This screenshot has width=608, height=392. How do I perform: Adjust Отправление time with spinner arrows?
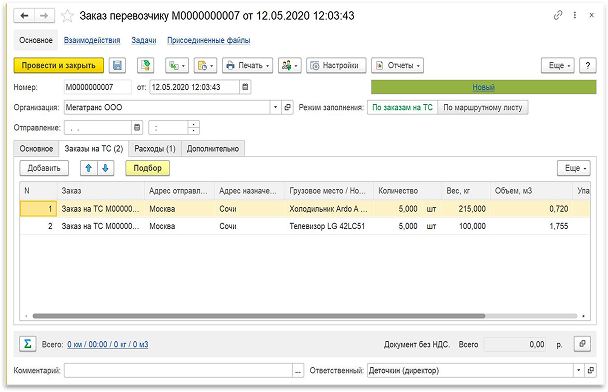[193, 128]
